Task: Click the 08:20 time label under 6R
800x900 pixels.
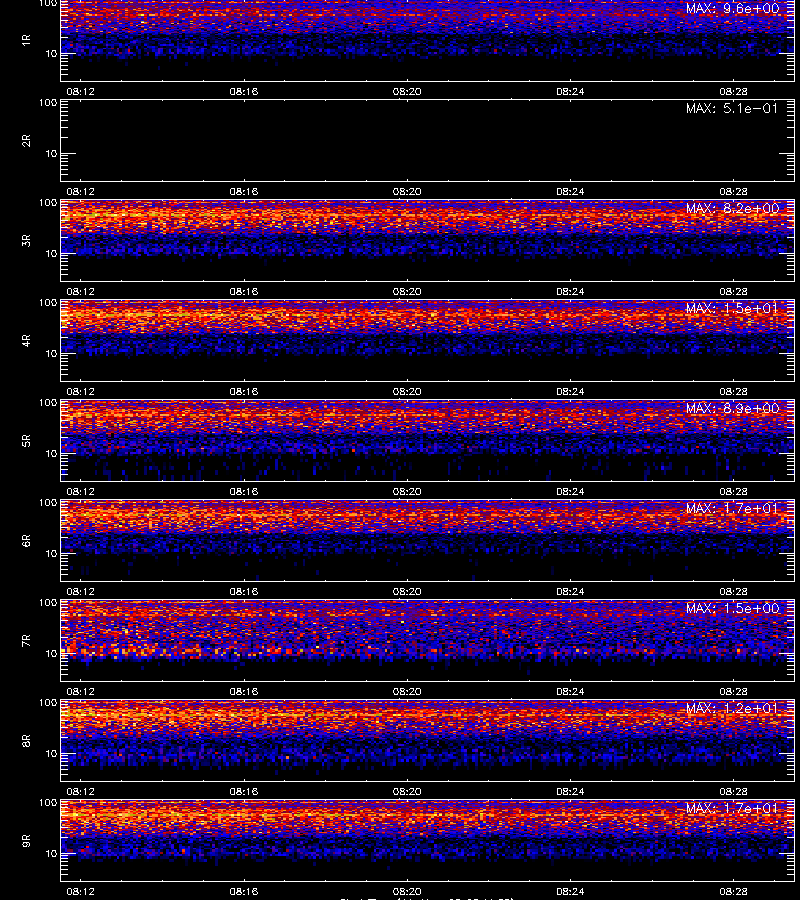Action: pos(407,591)
